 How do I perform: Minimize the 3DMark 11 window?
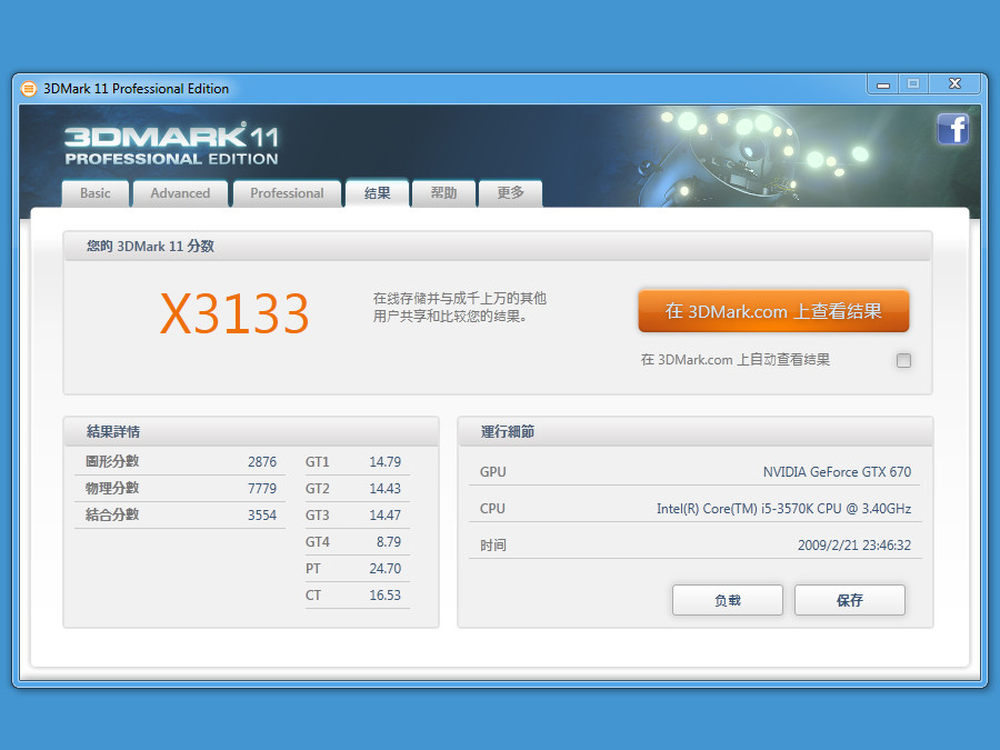[883, 84]
